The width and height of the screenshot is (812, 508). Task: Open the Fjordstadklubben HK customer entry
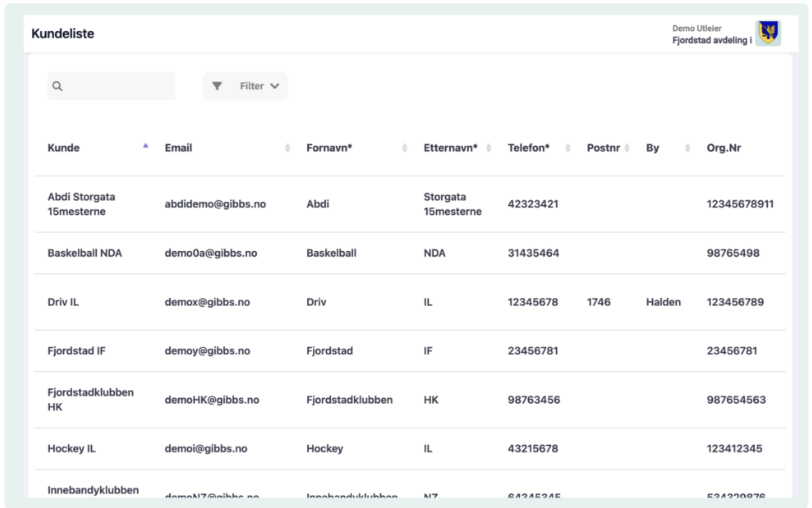90,399
